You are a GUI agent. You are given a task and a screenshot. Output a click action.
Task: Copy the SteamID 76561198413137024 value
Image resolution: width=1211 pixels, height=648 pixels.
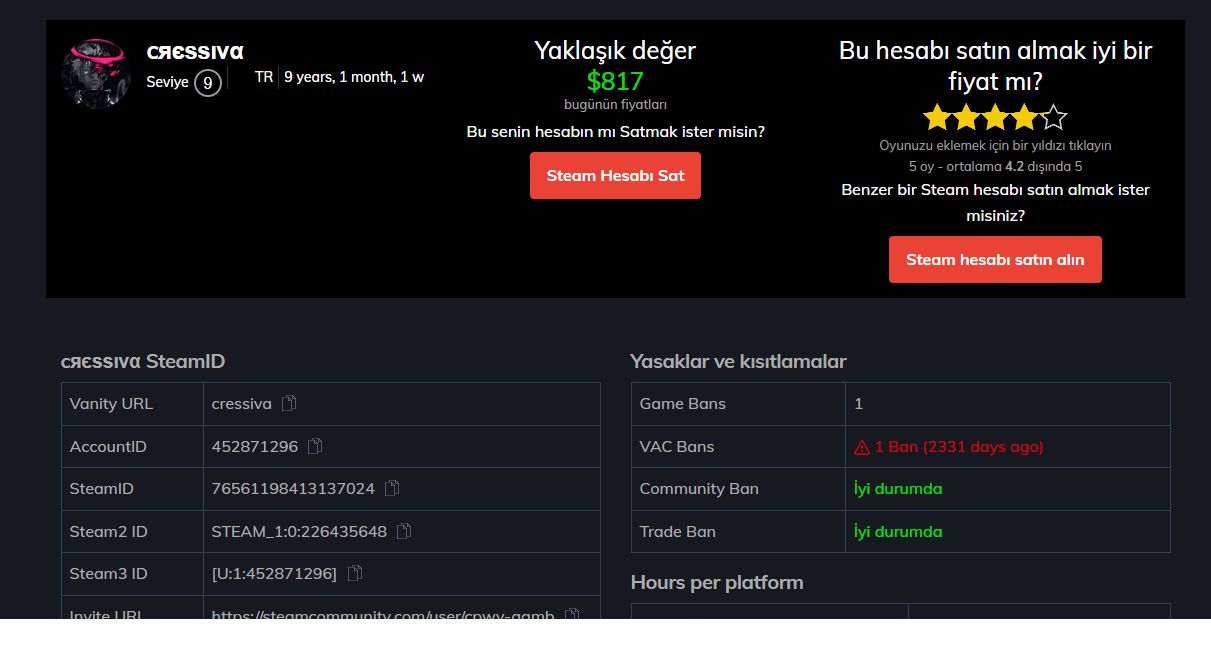pos(392,488)
